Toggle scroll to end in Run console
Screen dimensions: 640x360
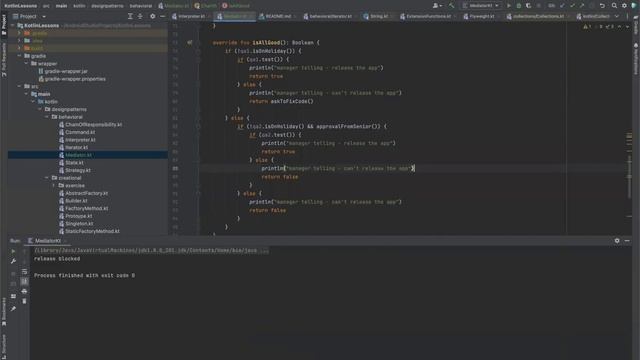tap(24, 282)
